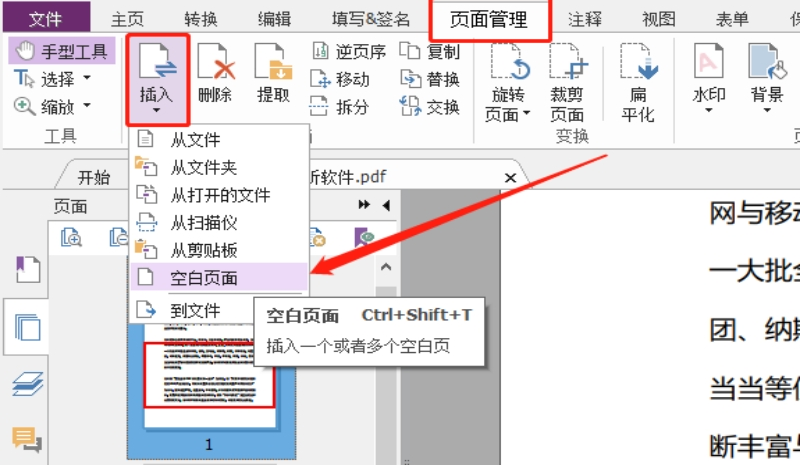
Task: Switch to the 编辑 ribbon tab
Action: pyautogui.click(x=274, y=19)
